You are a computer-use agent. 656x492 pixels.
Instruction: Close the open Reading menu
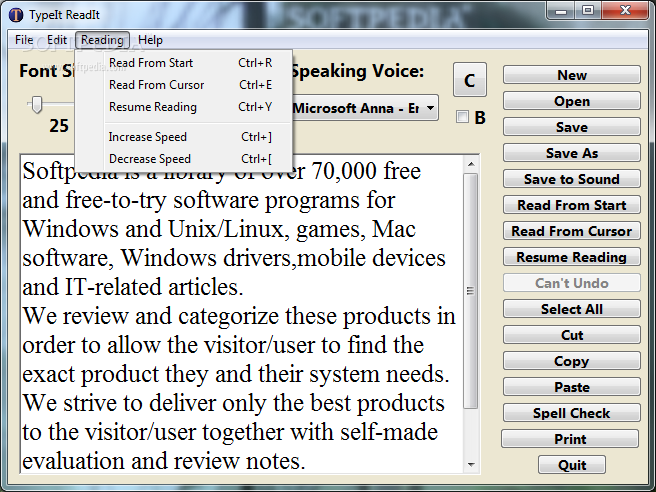[102, 40]
